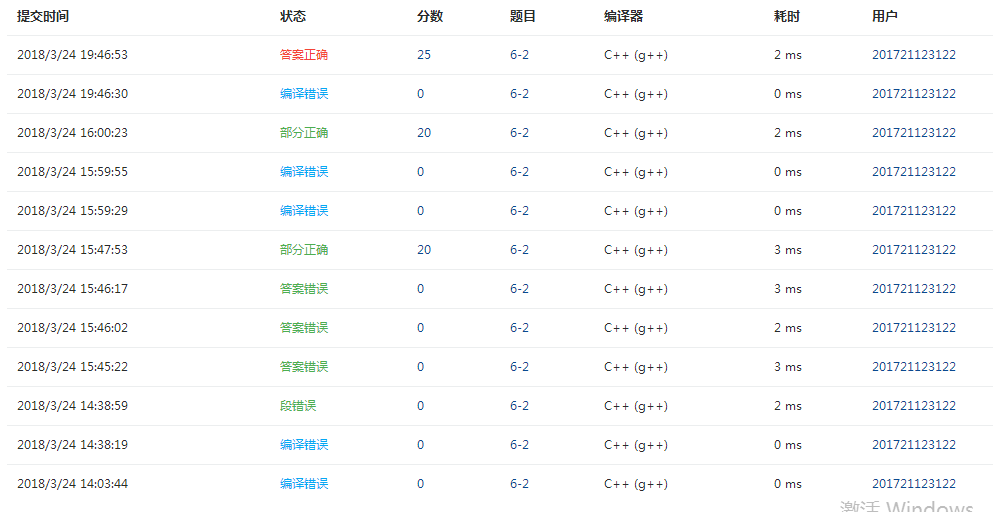Select timestamp 2018/3/24 15:46:17
The width and height of the screenshot is (993, 512).
72,289
